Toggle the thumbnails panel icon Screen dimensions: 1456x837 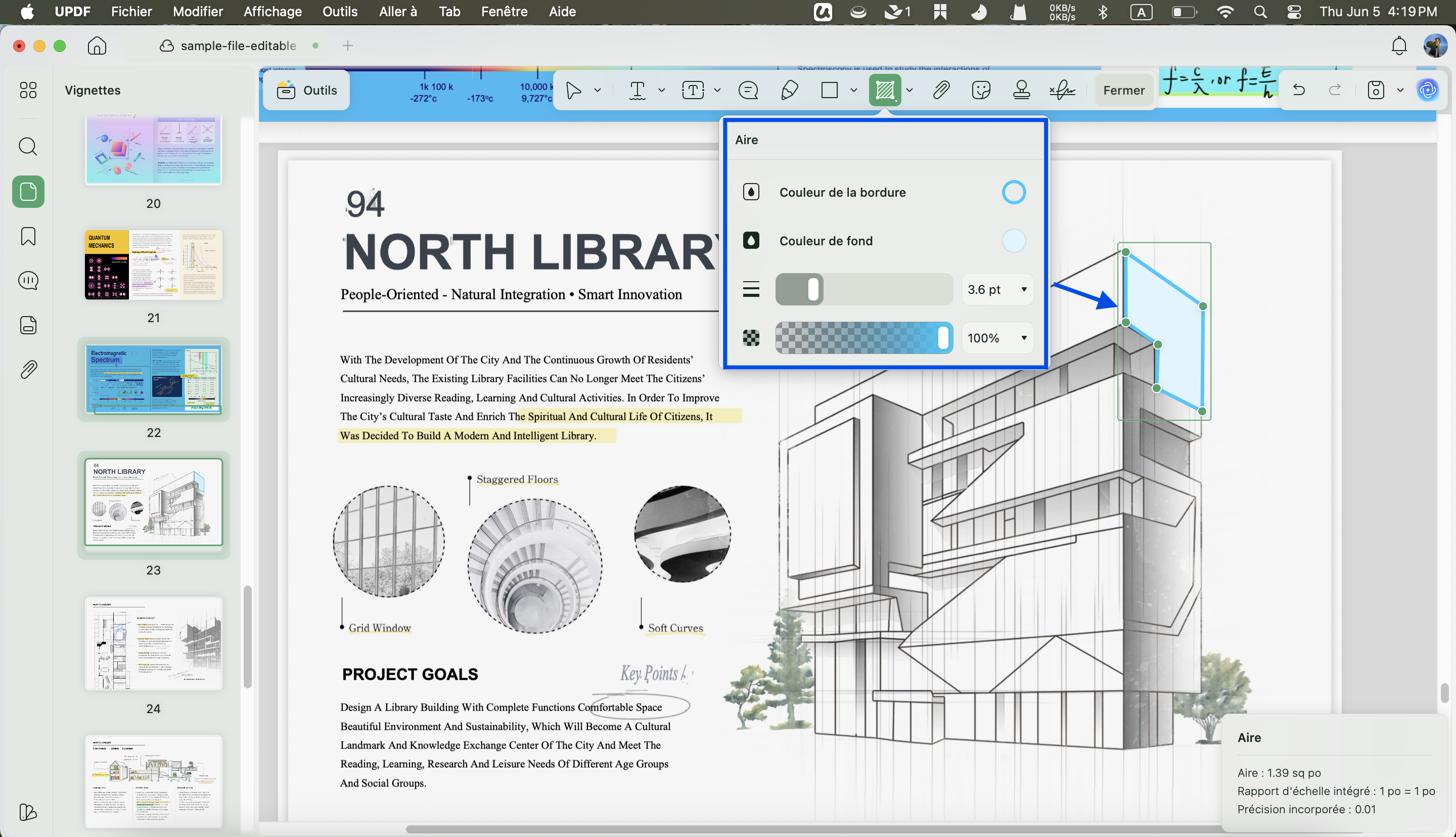28,192
